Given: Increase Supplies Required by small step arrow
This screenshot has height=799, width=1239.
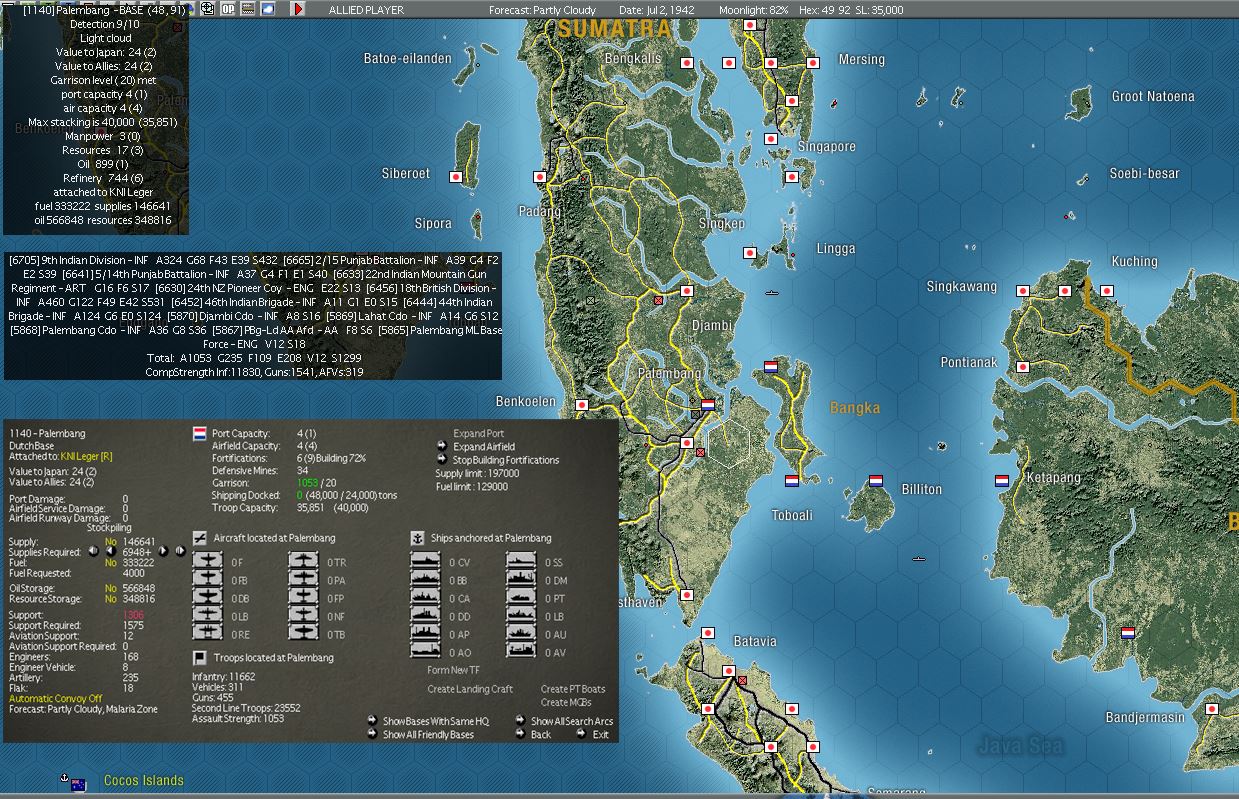Looking at the screenshot, I should pyautogui.click(x=163, y=551).
